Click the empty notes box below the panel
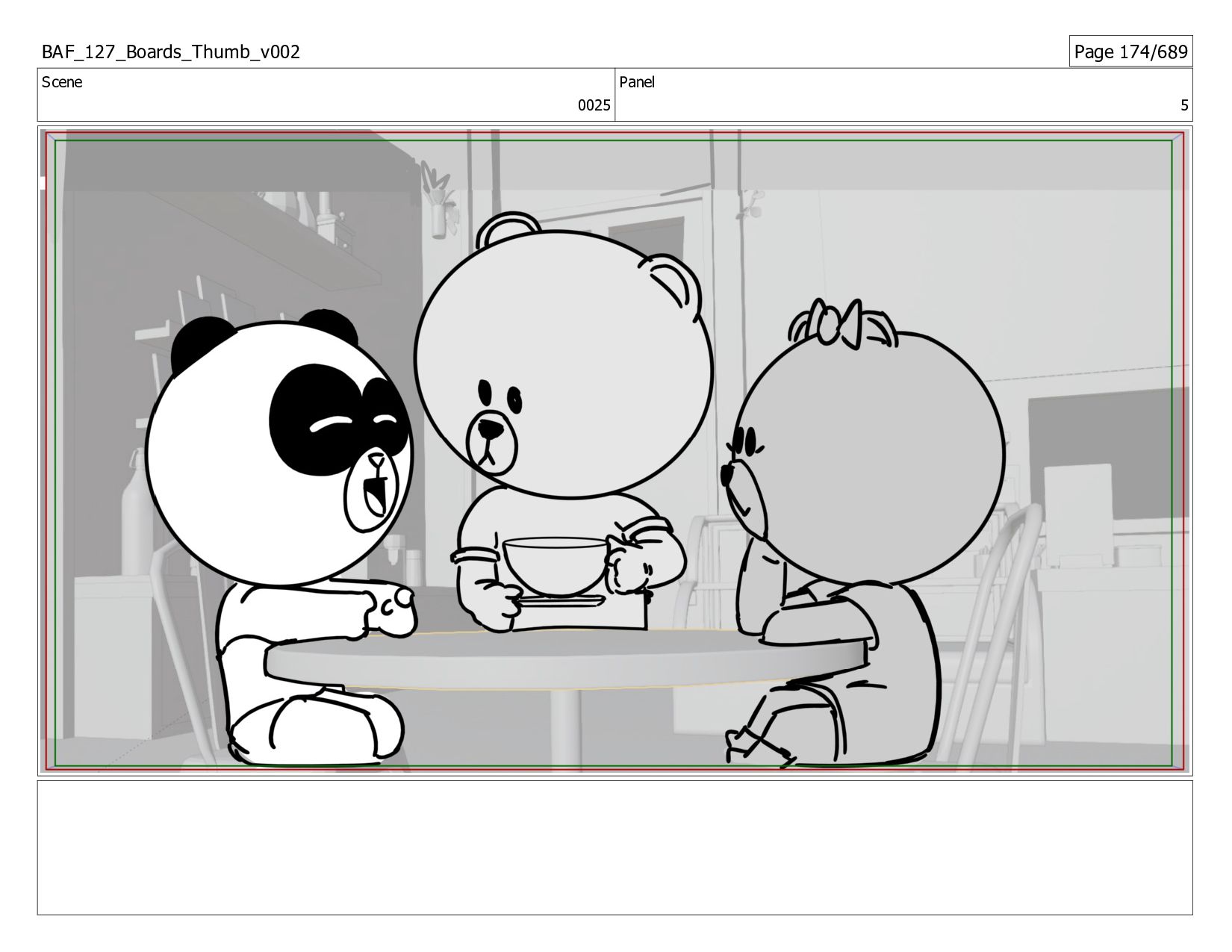Viewport: 1232px width, 952px height. [615, 847]
